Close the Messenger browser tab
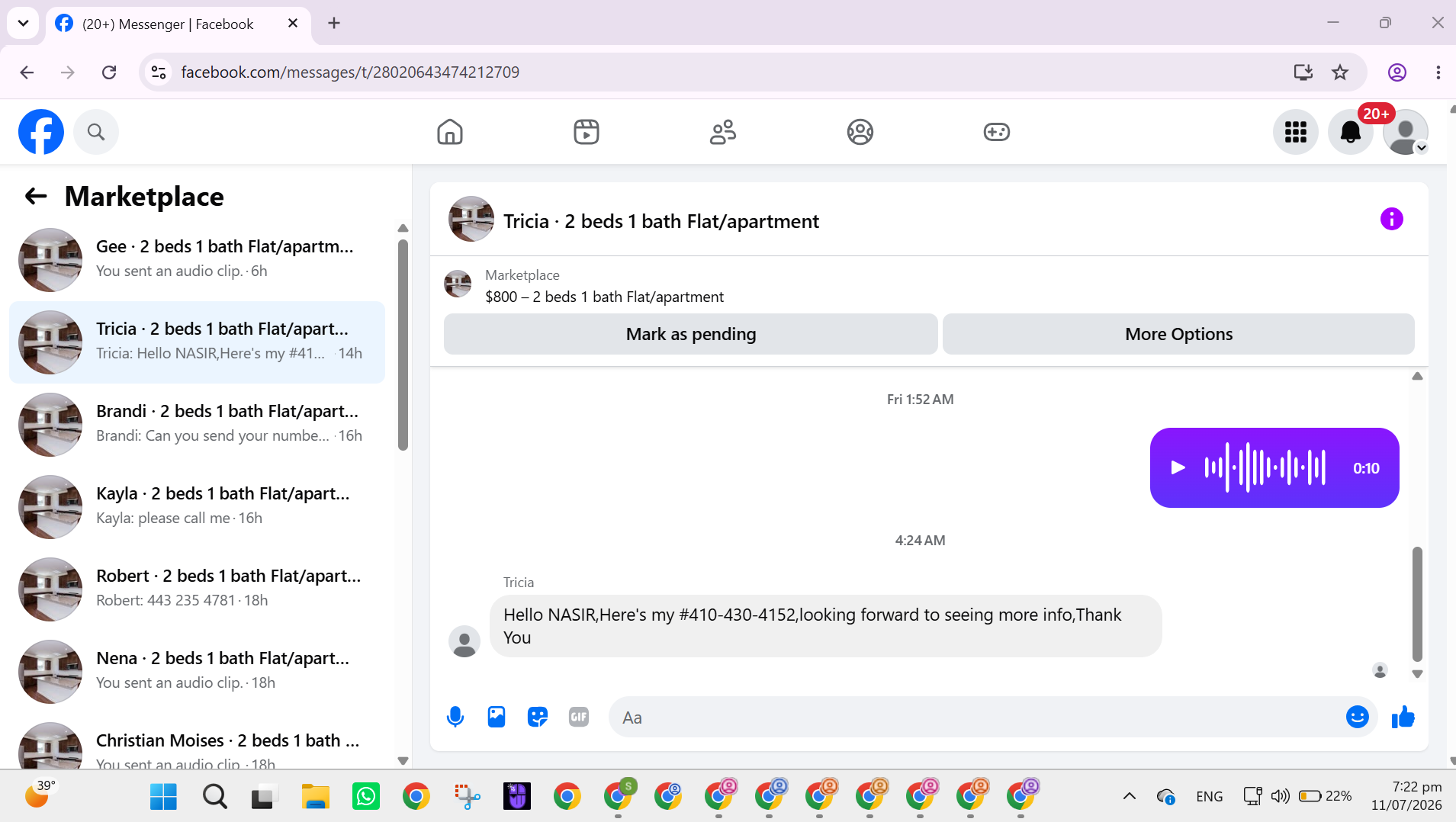Image resolution: width=1456 pixels, height=822 pixels. click(292, 24)
